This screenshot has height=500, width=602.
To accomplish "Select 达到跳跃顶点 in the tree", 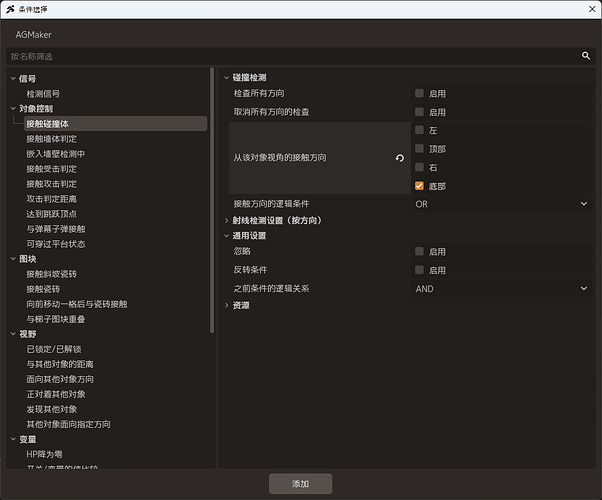I will click(51, 214).
